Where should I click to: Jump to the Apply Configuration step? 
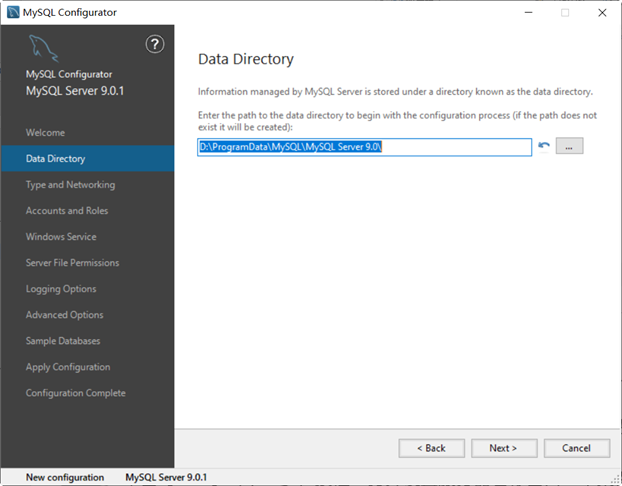(x=68, y=367)
